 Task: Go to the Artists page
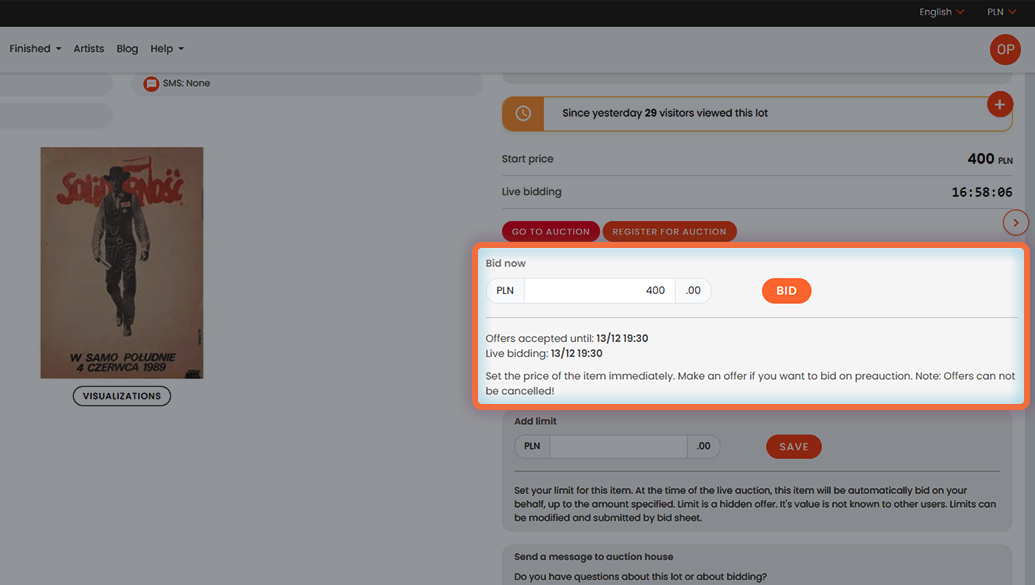88,49
